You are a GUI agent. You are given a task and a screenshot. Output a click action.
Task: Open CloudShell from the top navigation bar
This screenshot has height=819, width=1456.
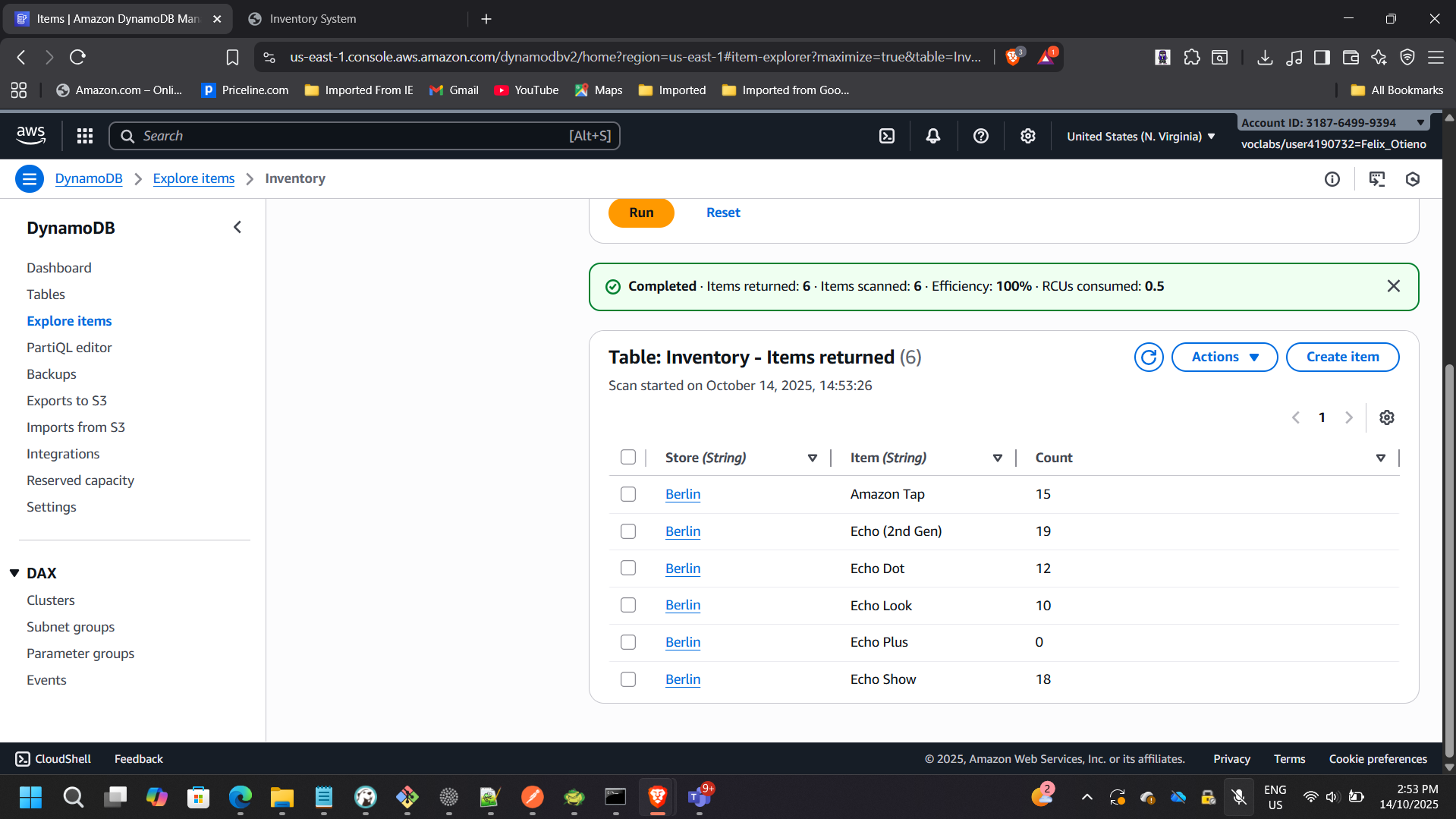[x=887, y=136]
